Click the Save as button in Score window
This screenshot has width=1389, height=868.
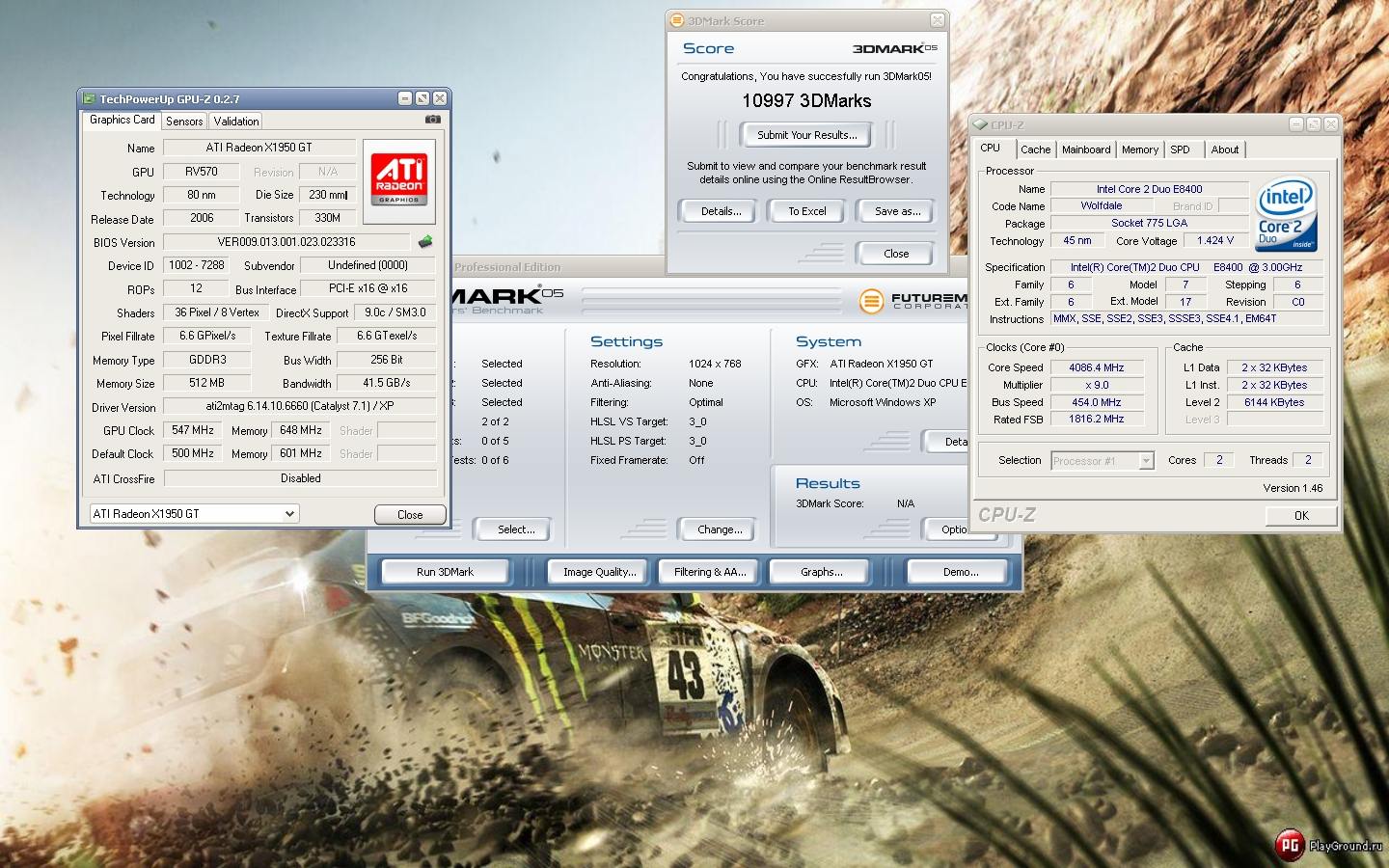pyautogui.click(x=897, y=211)
